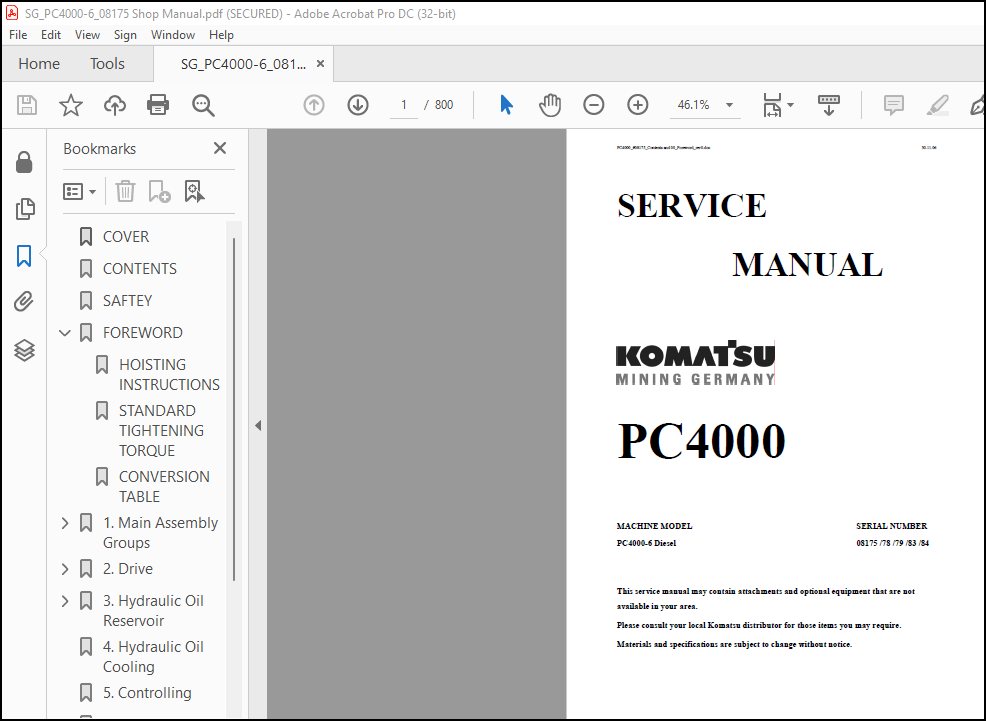Zoom in with the plus icon
The image size is (986, 721).
click(x=638, y=105)
